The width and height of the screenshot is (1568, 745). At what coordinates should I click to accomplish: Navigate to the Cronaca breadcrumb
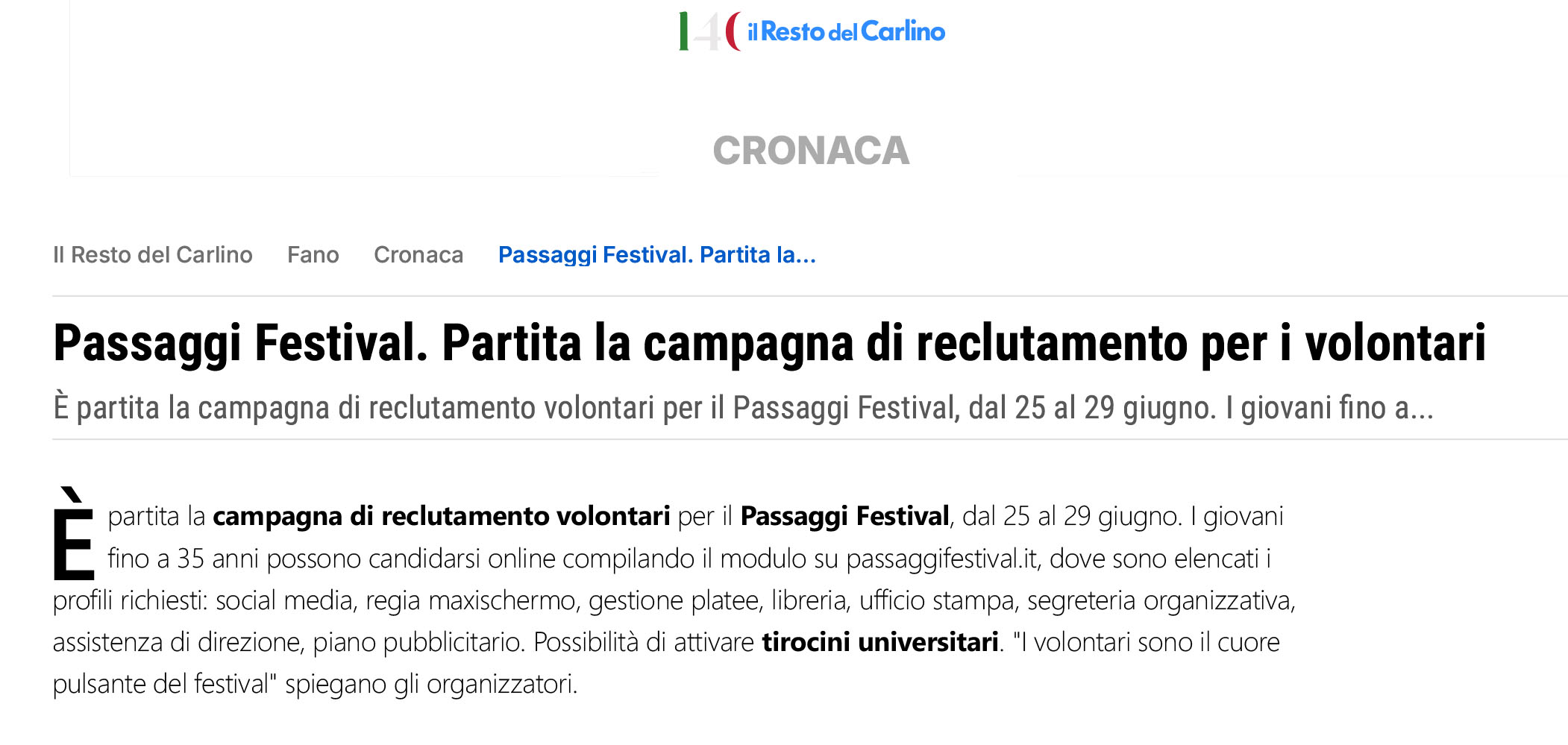point(418,255)
